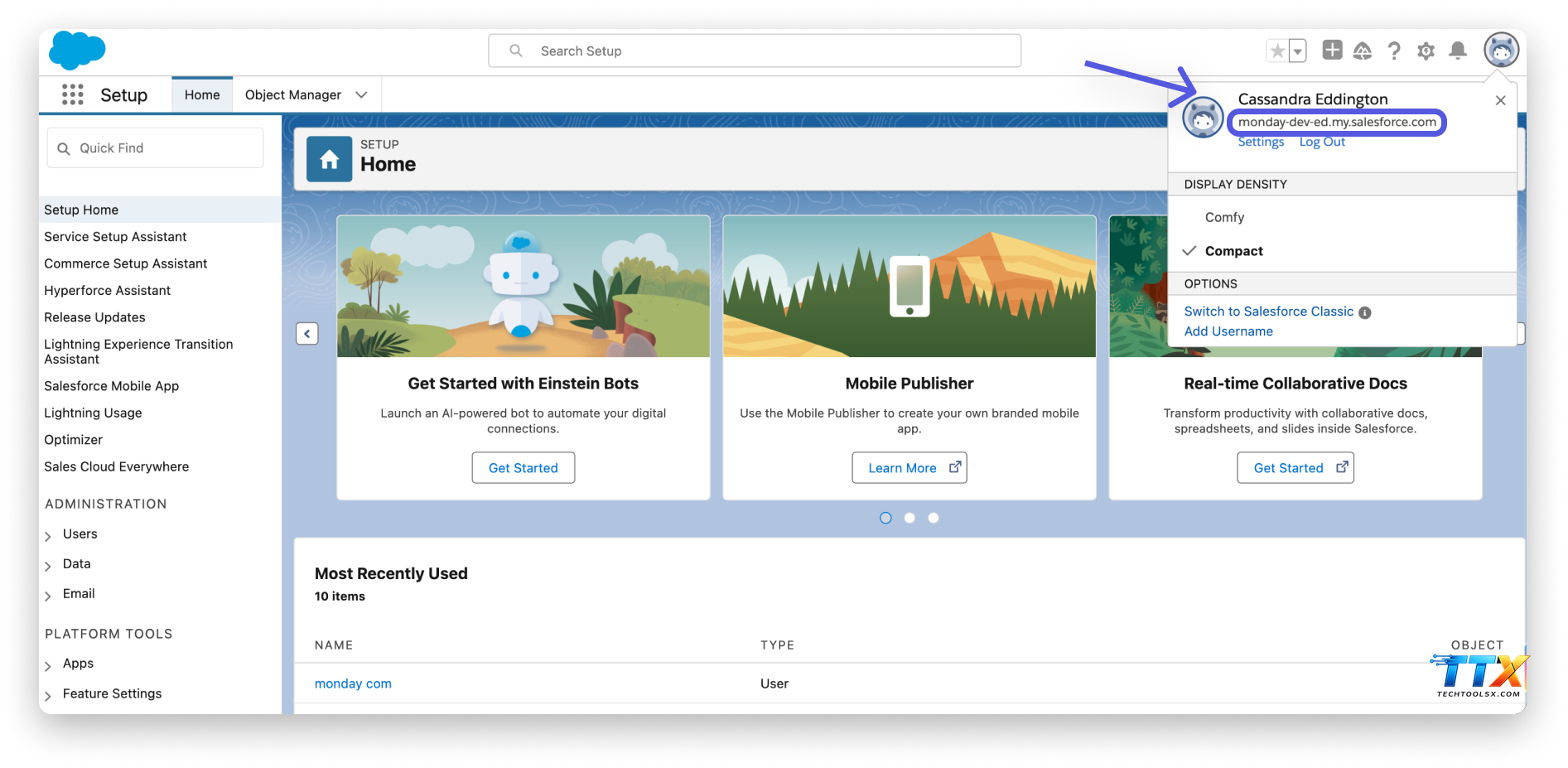Expand the Object Manager tab dropdown chevron
The width and height of the screenshot is (1568, 768).
(x=361, y=94)
